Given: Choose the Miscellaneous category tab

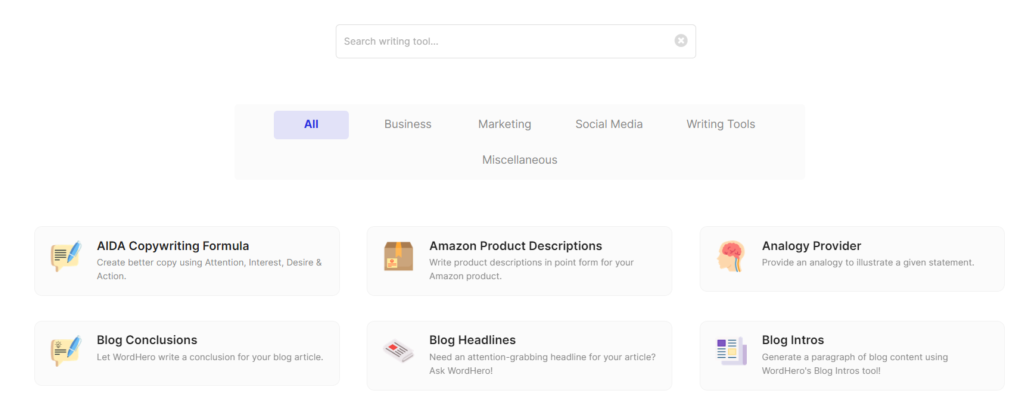Looking at the screenshot, I should [x=520, y=160].
